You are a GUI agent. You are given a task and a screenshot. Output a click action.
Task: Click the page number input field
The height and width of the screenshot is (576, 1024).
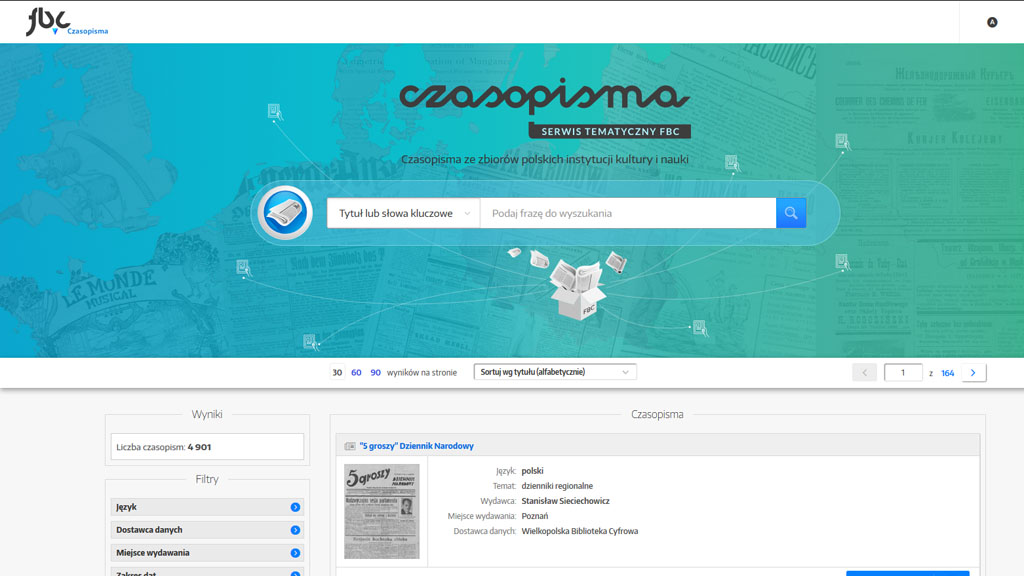[x=903, y=372]
